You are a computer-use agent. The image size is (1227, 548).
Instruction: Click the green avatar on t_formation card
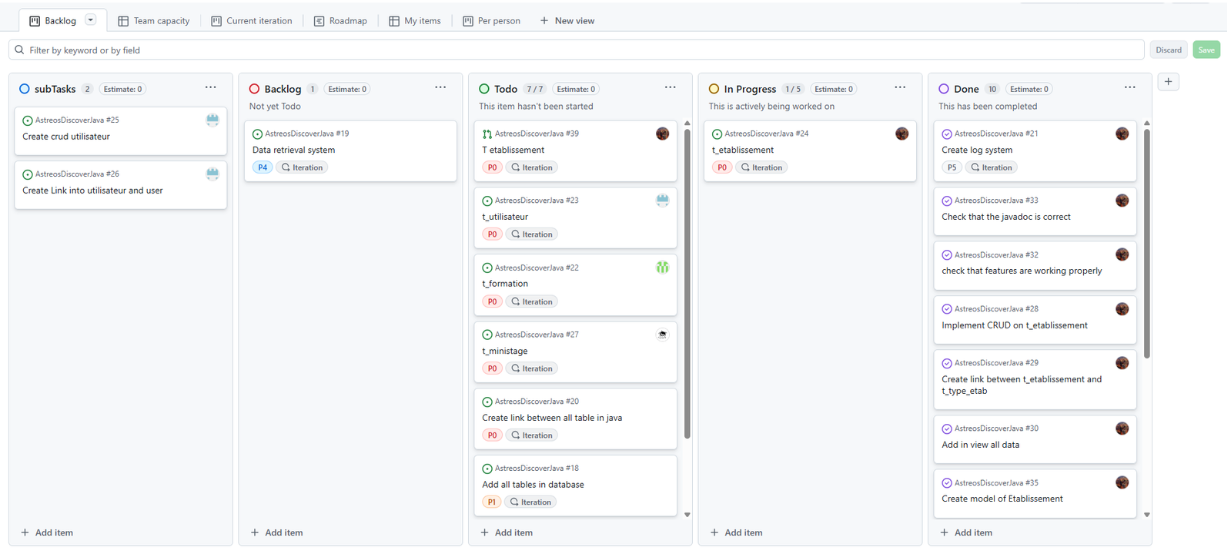[x=662, y=267]
